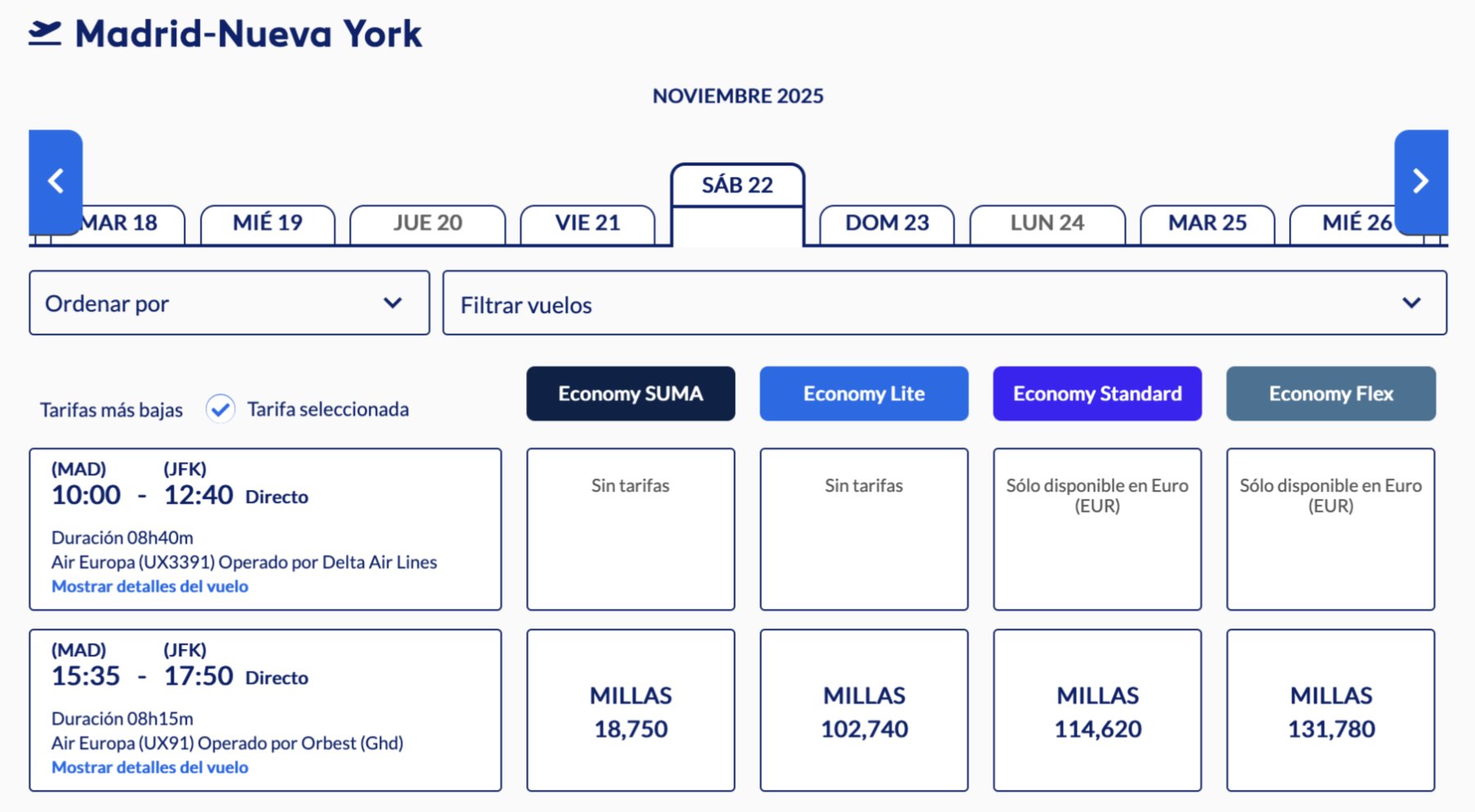Switch to the DOM 23 date tab
The height and width of the screenshot is (812, 1475).
click(x=887, y=224)
